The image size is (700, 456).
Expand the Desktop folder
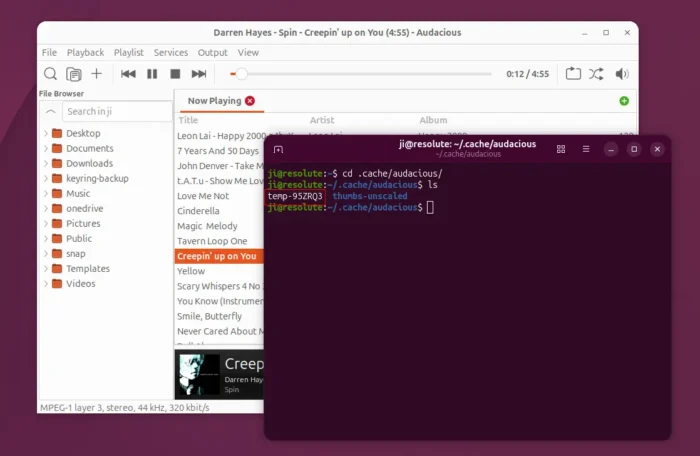[x=46, y=133]
